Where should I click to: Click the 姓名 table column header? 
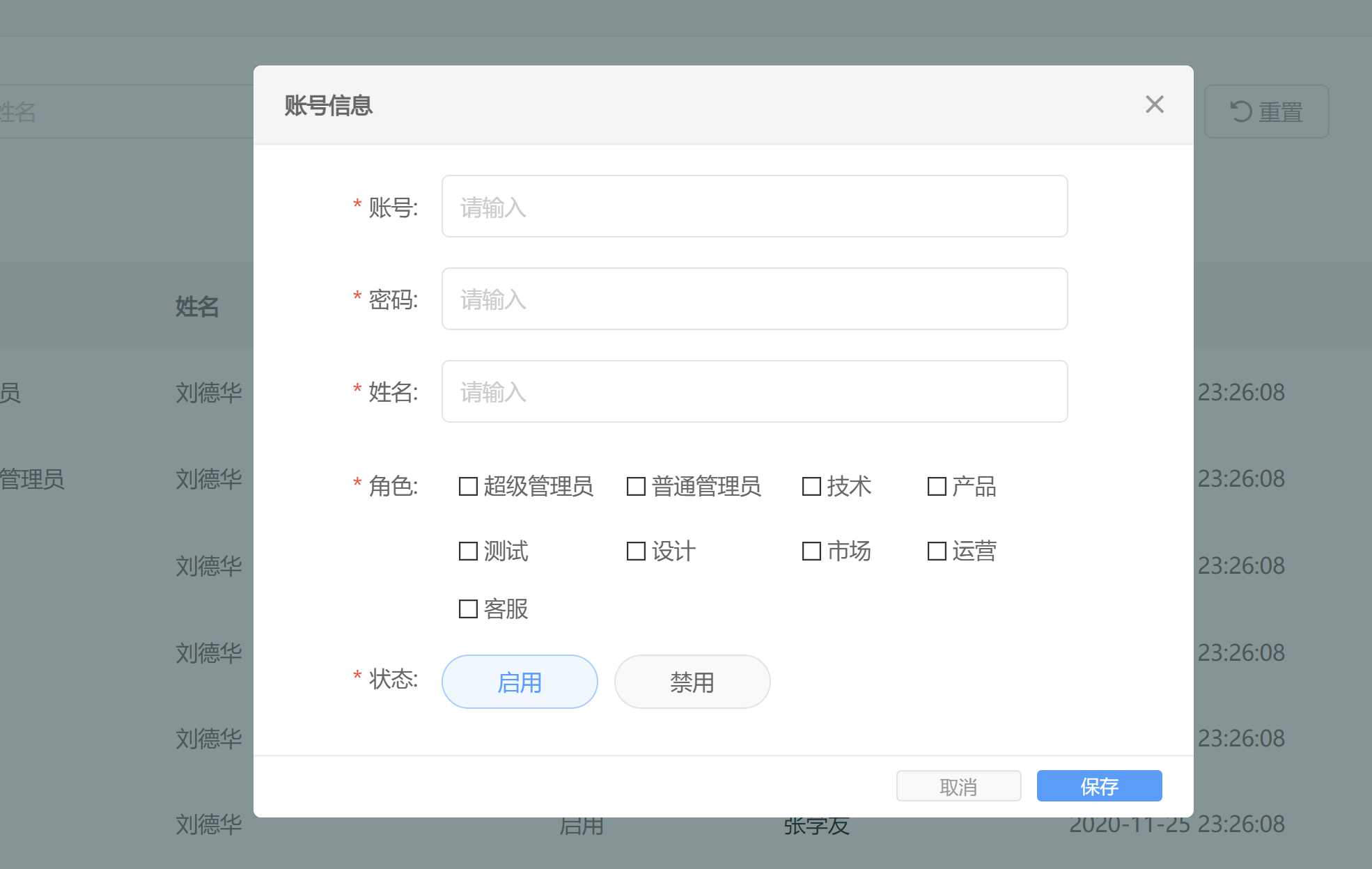196,306
